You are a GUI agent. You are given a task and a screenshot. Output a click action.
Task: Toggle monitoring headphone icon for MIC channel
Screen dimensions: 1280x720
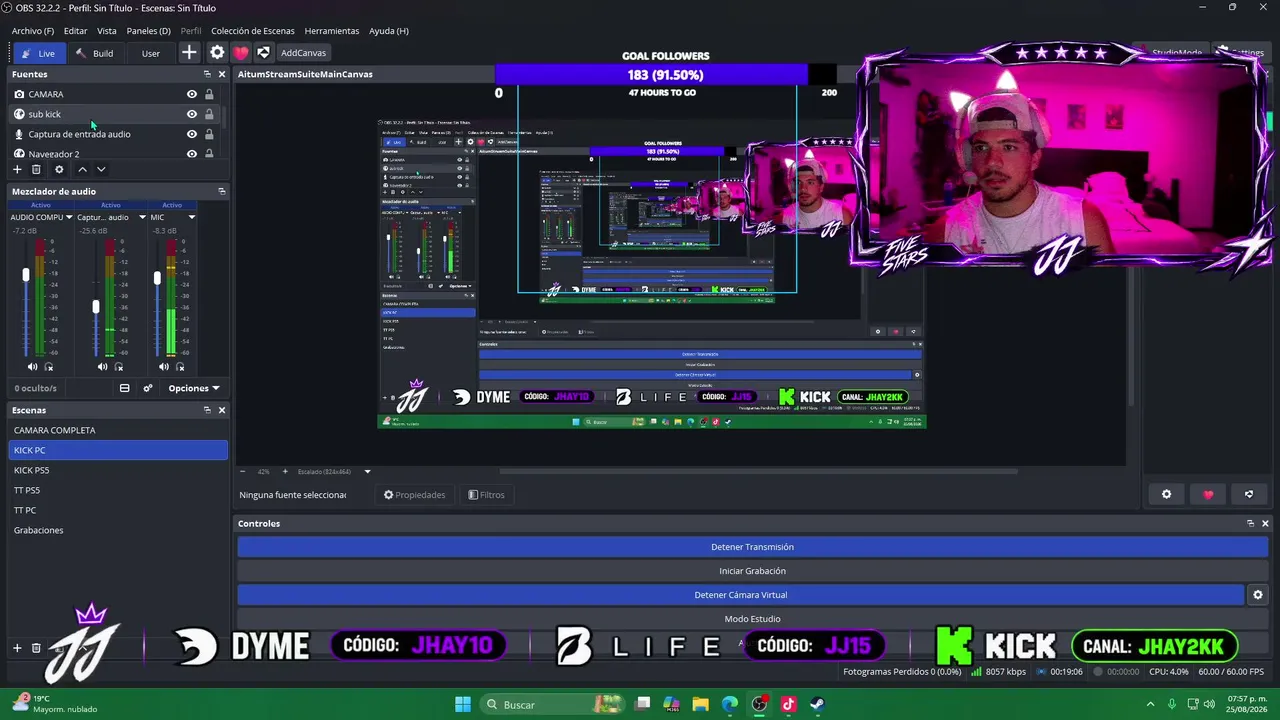(x=180, y=367)
